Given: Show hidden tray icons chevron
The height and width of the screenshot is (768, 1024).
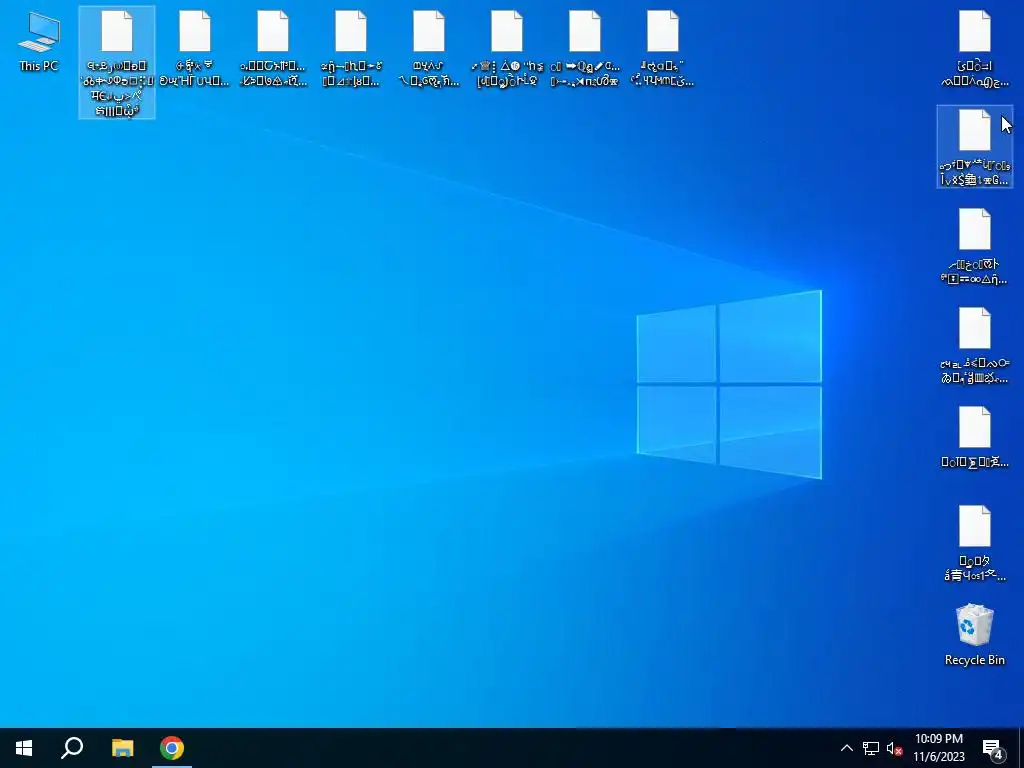Looking at the screenshot, I should tap(846, 748).
